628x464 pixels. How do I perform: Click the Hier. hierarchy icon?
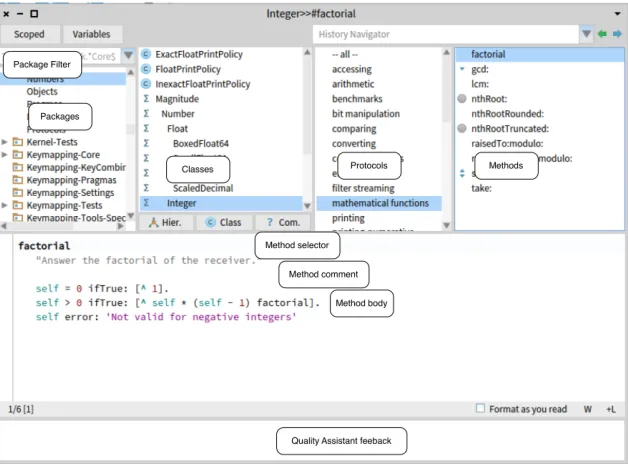click(153, 222)
